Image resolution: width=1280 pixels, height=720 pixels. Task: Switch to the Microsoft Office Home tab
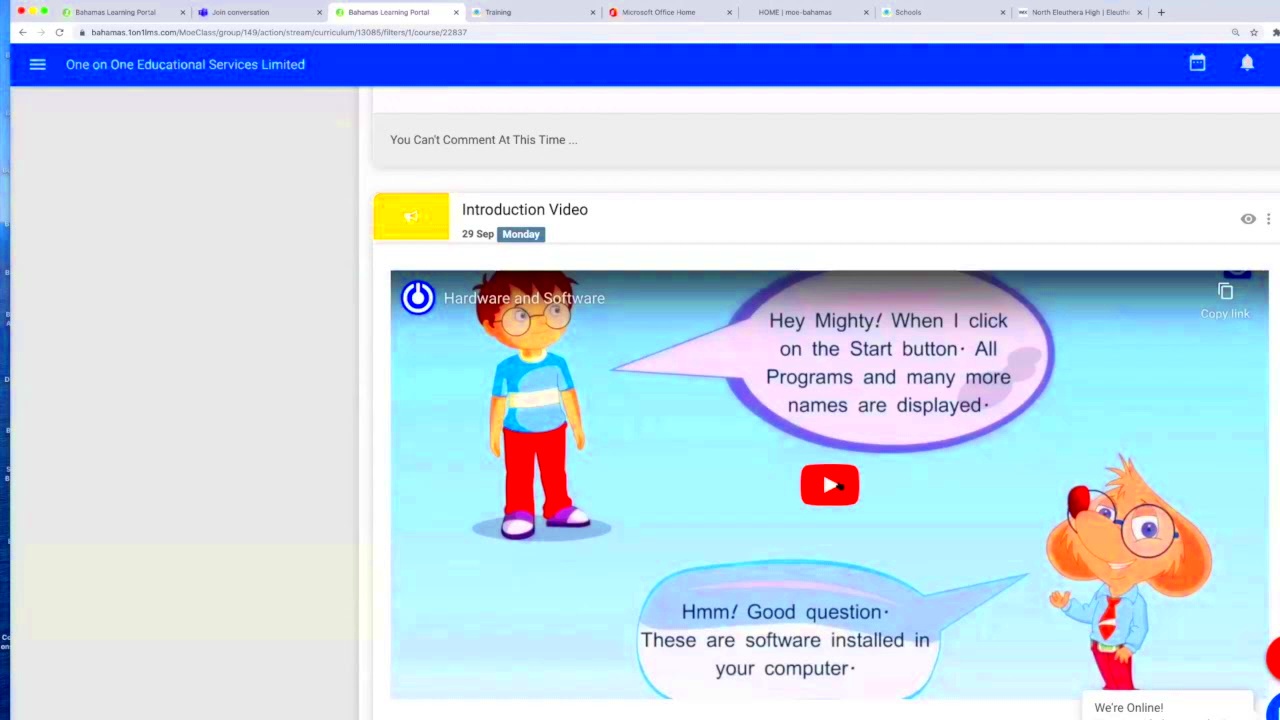(x=670, y=12)
